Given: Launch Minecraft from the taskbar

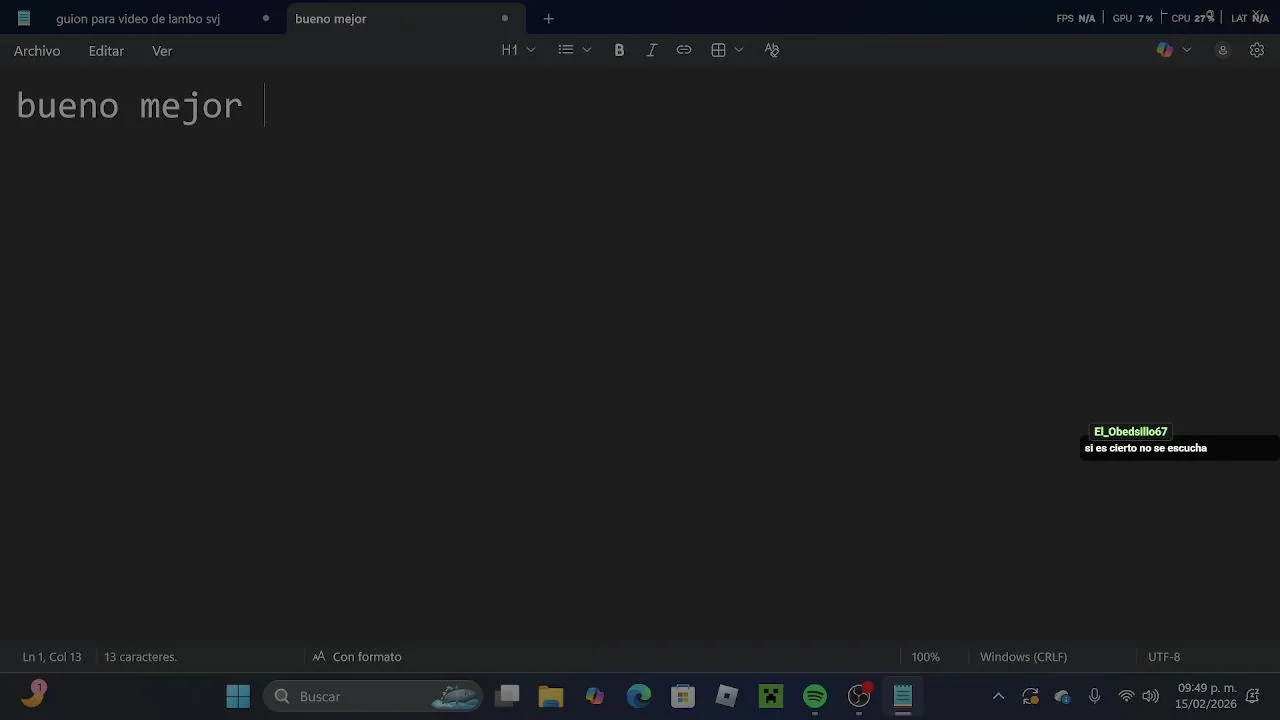Looking at the screenshot, I should click(x=771, y=696).
